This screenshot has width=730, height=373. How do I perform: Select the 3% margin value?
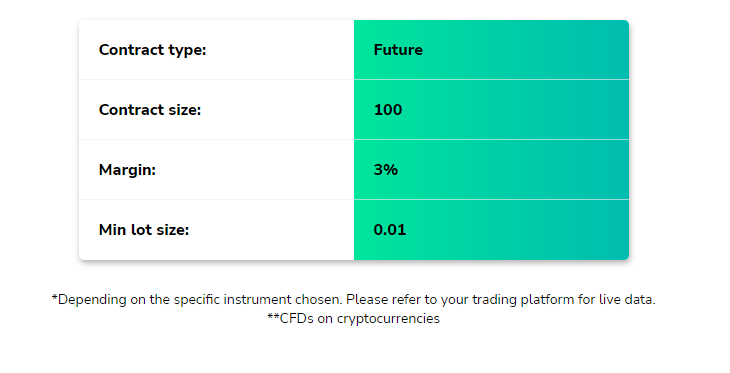pyautogui.click(x=385, y=170)
